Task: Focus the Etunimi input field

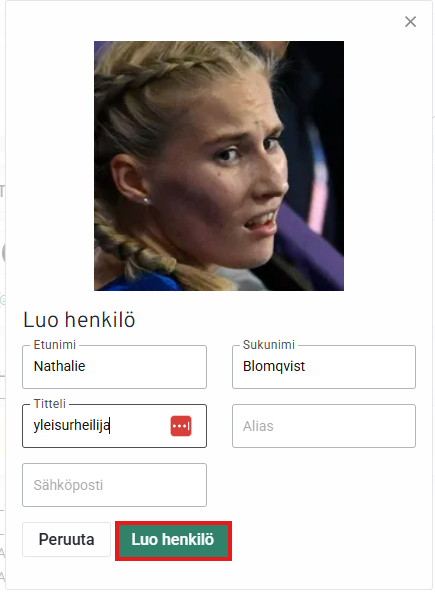Action: point(114,367)
